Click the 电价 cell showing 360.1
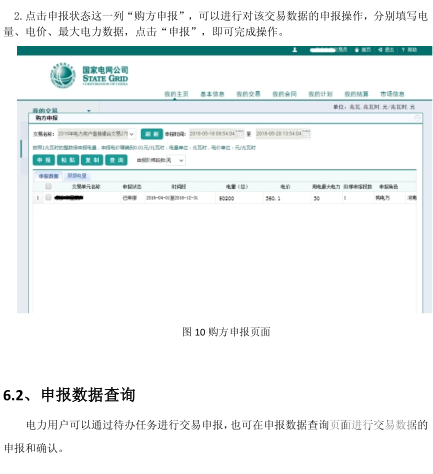The width and height of the screenshot is (433, 474). point(286,198)
